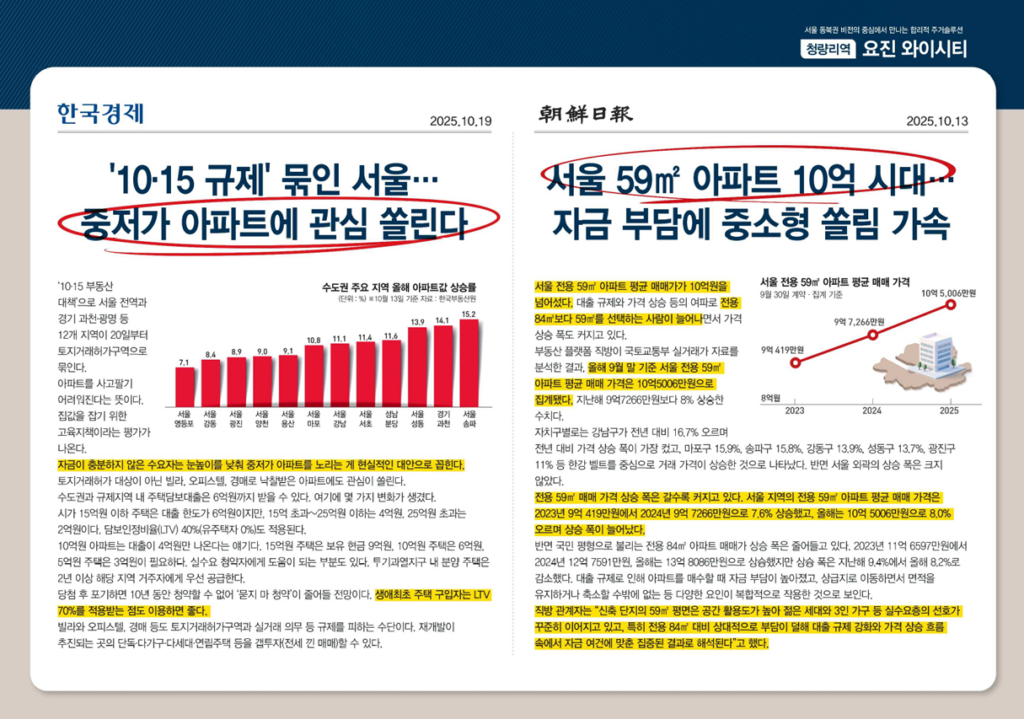1024x719 pixels.
Task: Click the bar chart title '수도권 주요 지역 올해 아파트값 상승률'
Action: [398, 285]
